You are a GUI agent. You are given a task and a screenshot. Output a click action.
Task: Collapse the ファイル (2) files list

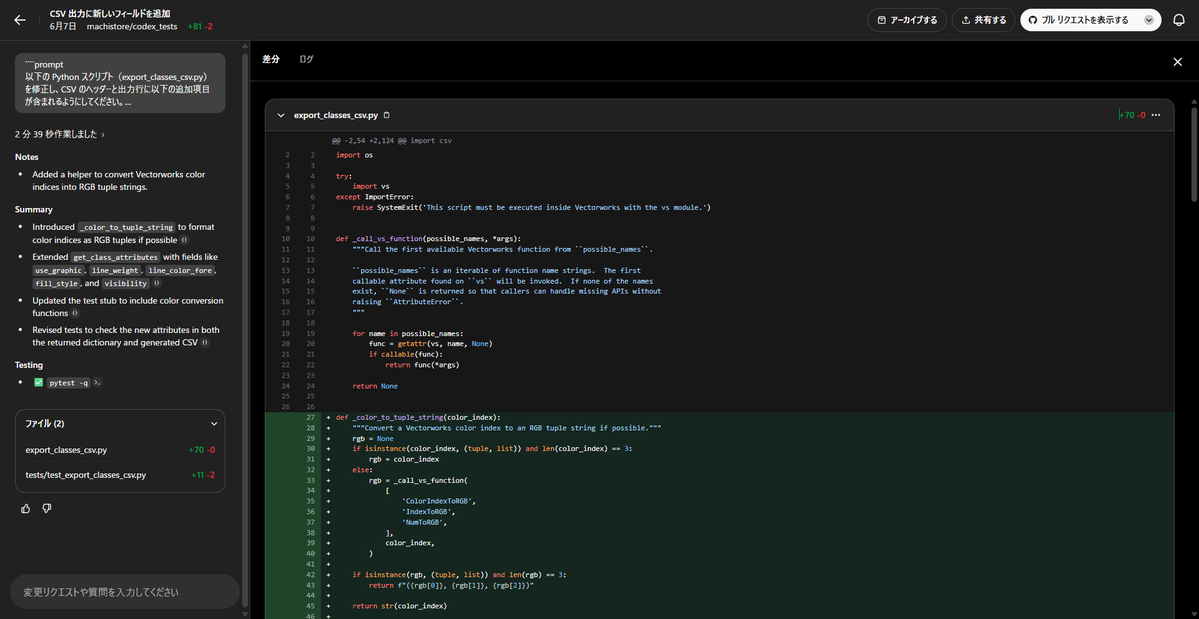pyautogui.click(x=214, y=423)
